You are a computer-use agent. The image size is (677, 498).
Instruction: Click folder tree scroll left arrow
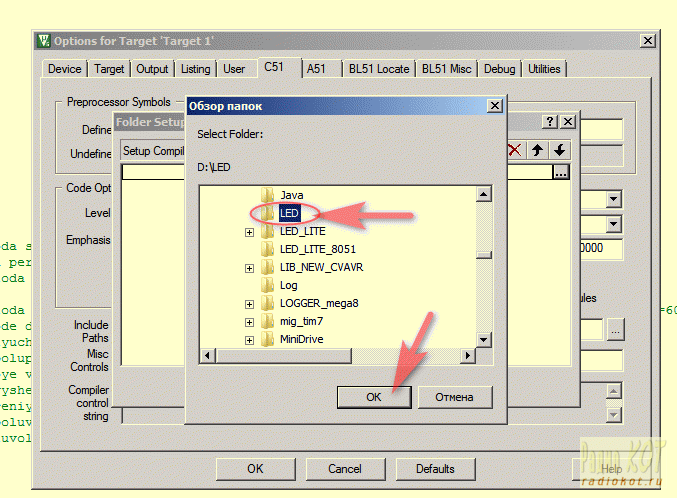coord(208,356)
